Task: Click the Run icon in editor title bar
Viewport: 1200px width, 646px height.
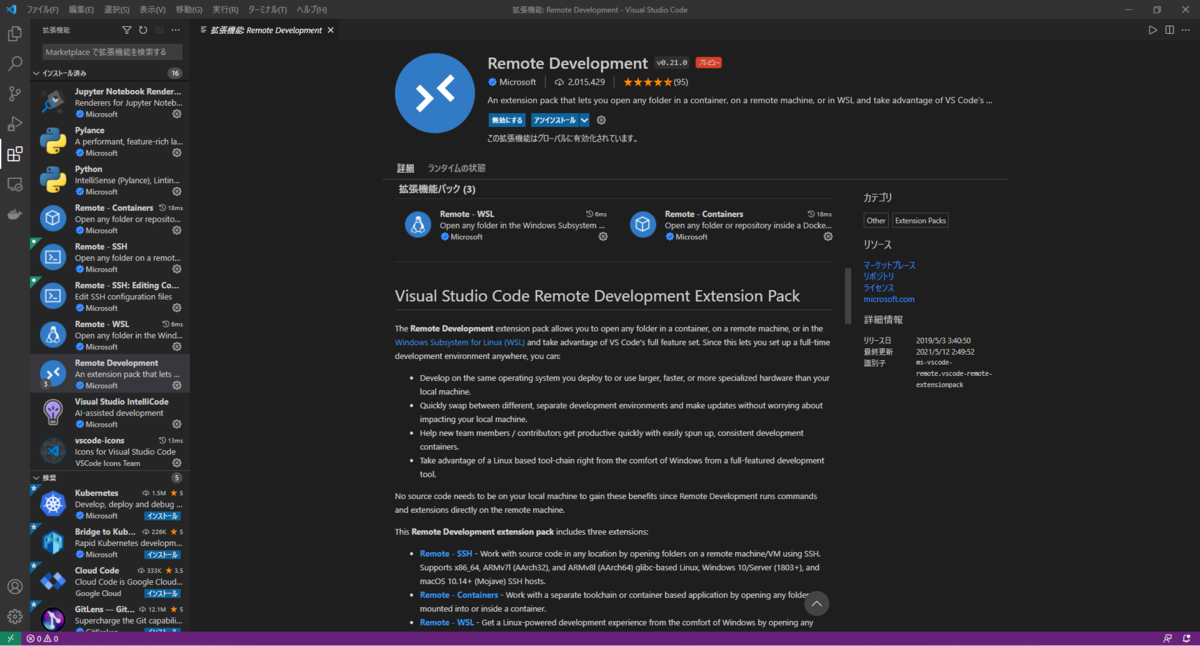Action: coord(1152,30)
